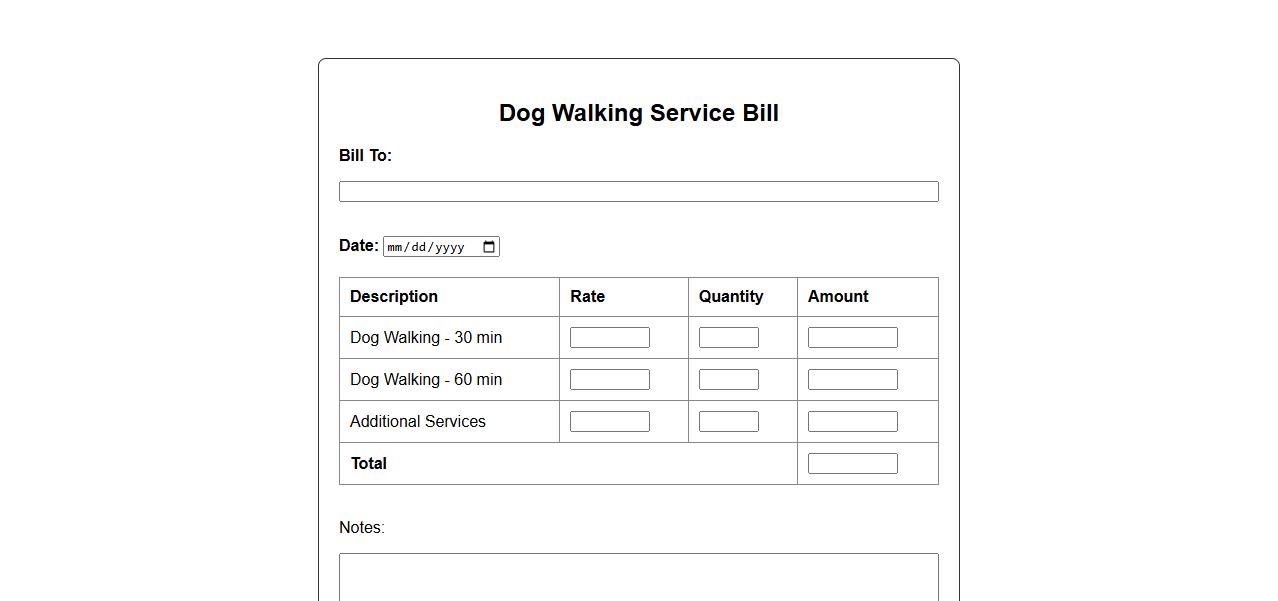1278x601 pixels.
Task: Click the Bill To label
Action: (x=365, y=156)
